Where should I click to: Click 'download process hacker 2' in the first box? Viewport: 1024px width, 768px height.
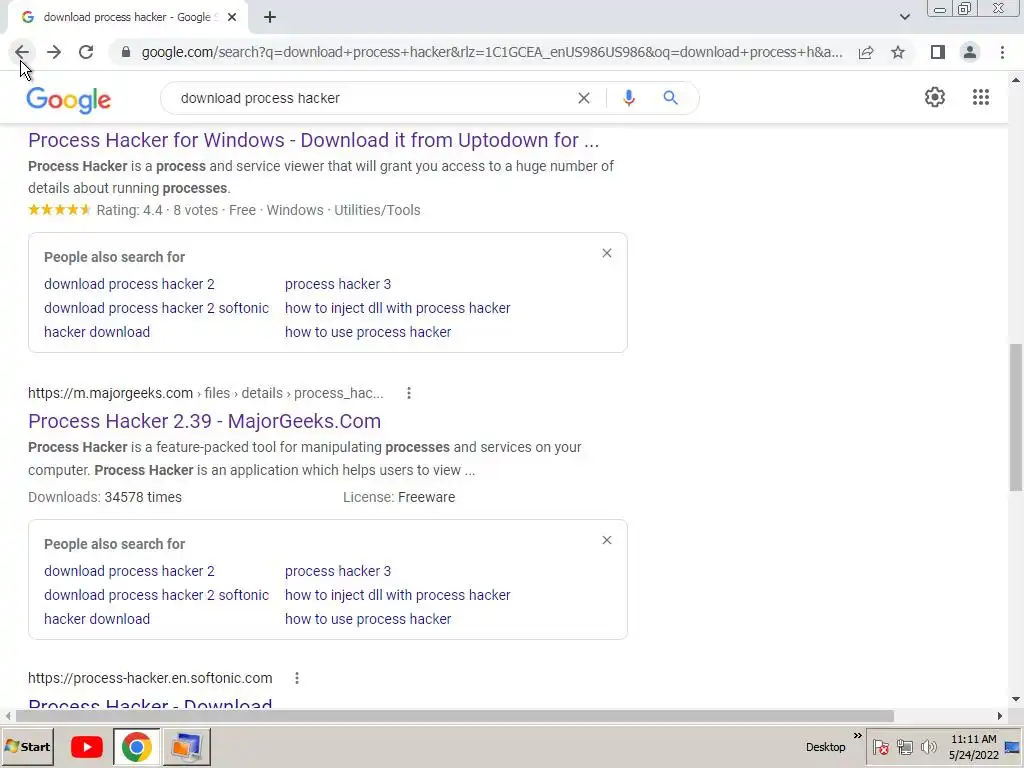129,284
